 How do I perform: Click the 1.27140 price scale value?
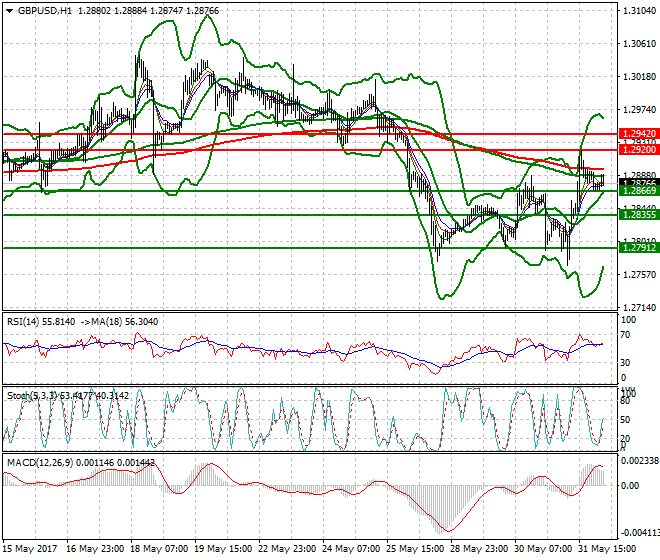click(x=639, y=308)
